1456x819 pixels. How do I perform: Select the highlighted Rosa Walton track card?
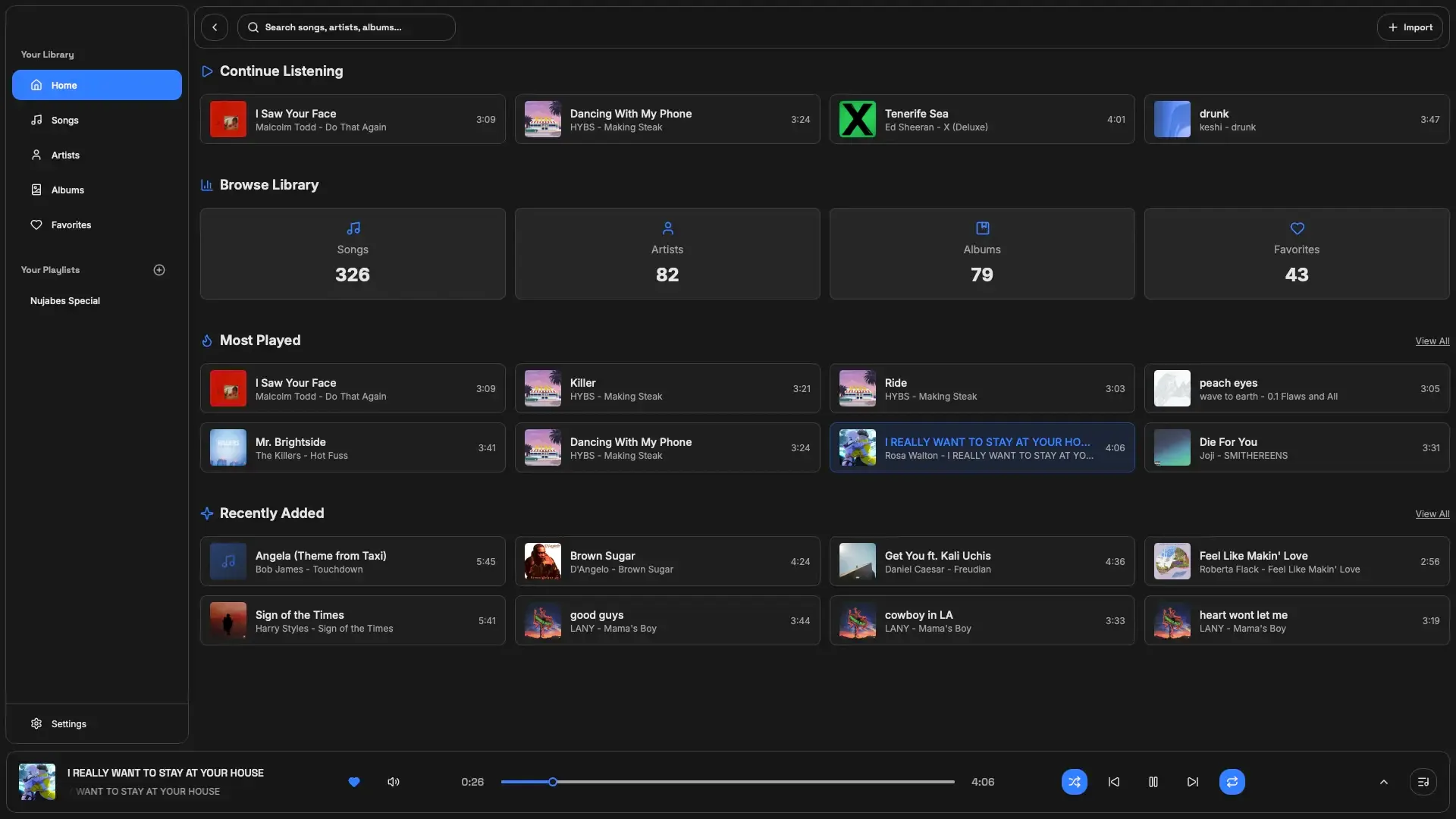click(x=982, y=447)
